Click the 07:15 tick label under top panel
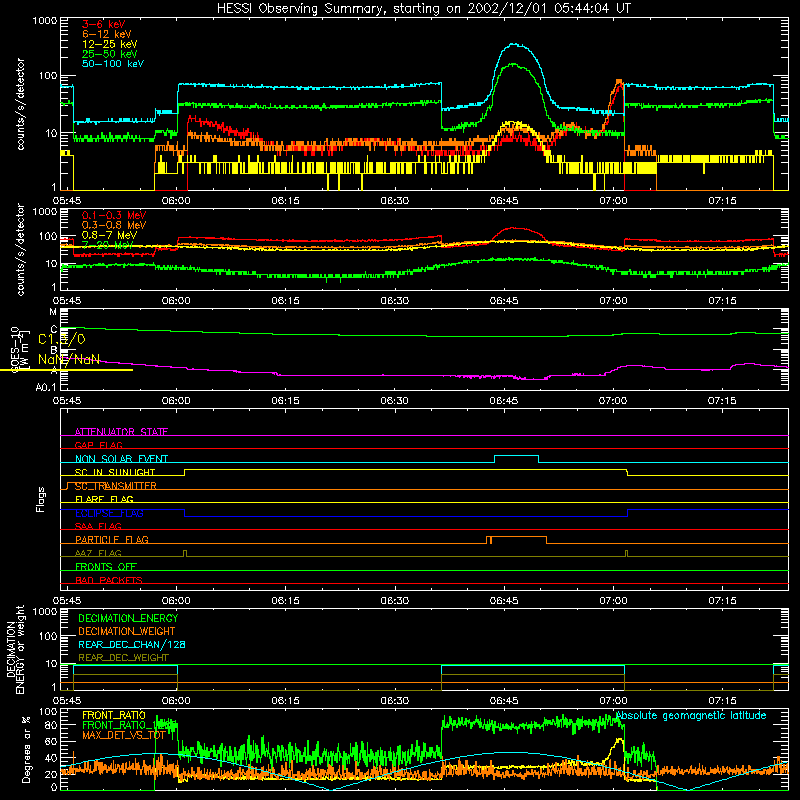Viewport: 800px width, 800px height. tap(722, 201)
